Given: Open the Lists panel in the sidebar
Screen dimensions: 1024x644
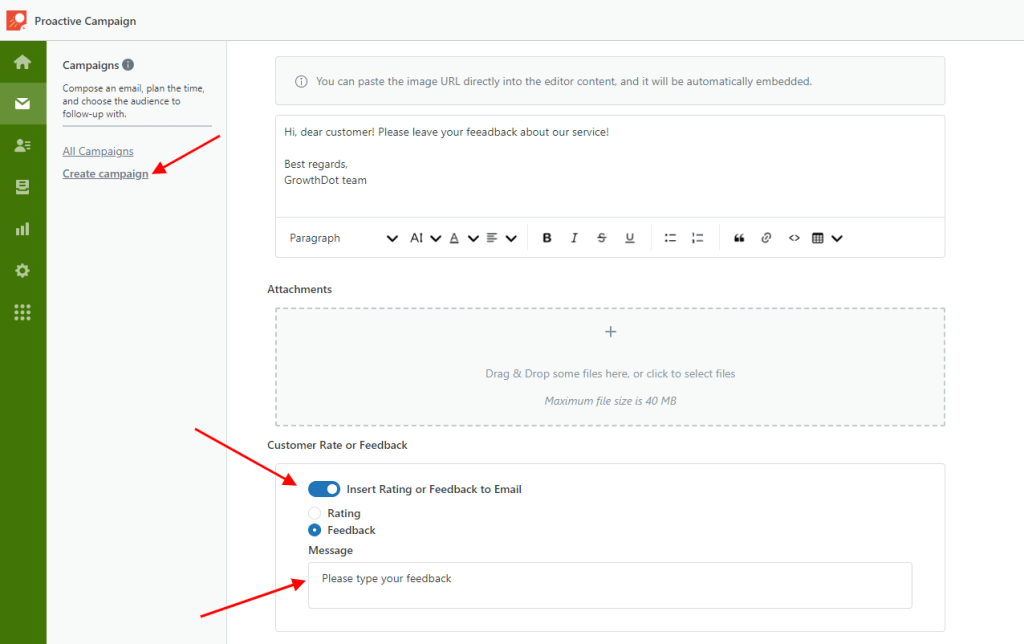Looking at the screenshot, I should tap(20, 186).
